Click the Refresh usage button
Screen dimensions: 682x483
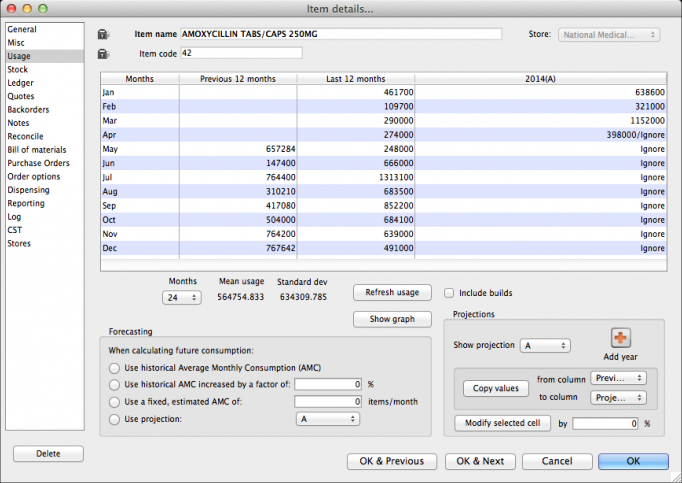click(392, 292)
